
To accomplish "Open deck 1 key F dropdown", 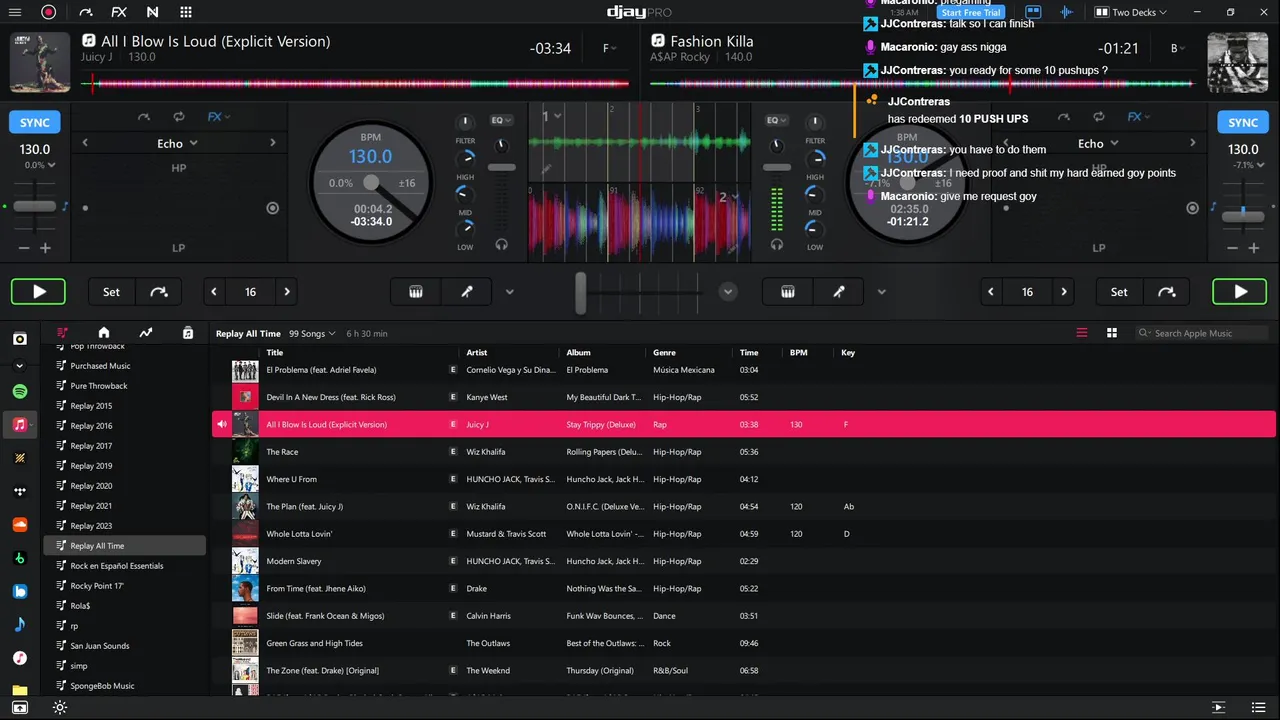I will (608, 48).
